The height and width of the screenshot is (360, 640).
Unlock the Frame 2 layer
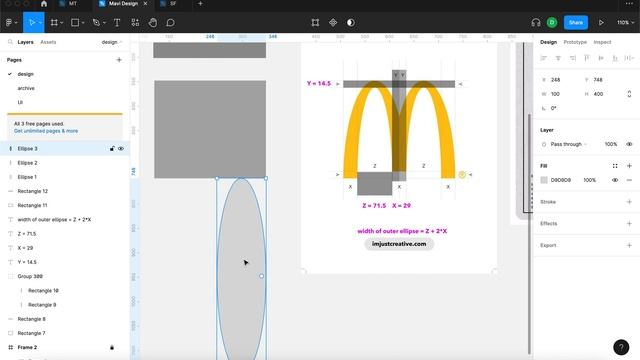pyautogui.click(x=112, y=347)
